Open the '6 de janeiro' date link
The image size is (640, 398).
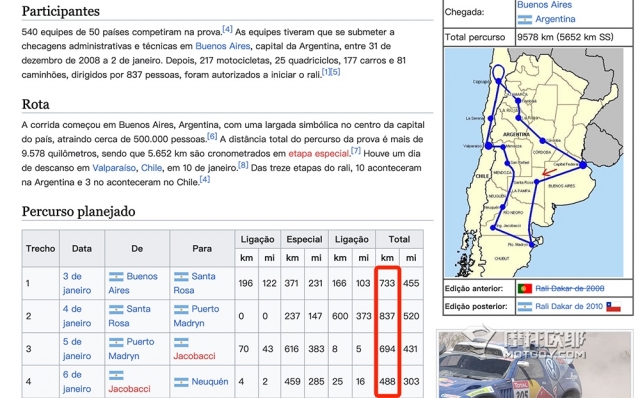coord(77,381)
